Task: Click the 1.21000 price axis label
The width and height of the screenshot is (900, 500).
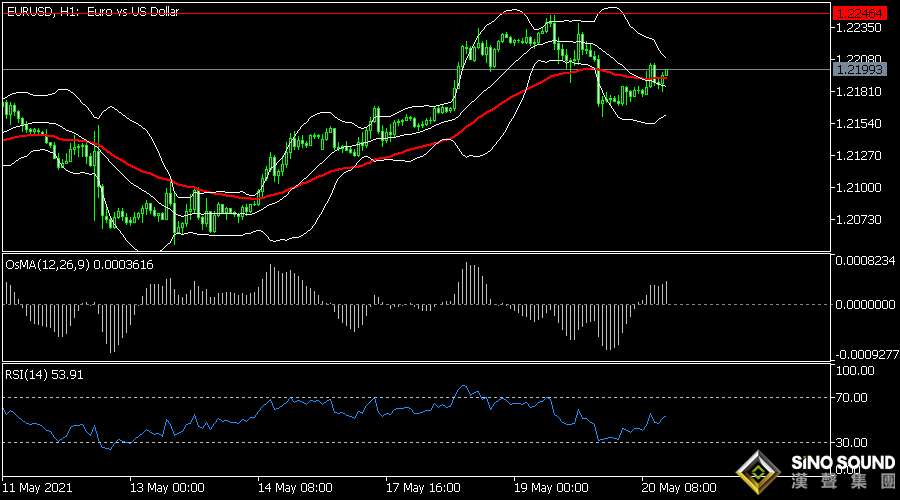Action: pyautogui.click(x=858, y=188)
